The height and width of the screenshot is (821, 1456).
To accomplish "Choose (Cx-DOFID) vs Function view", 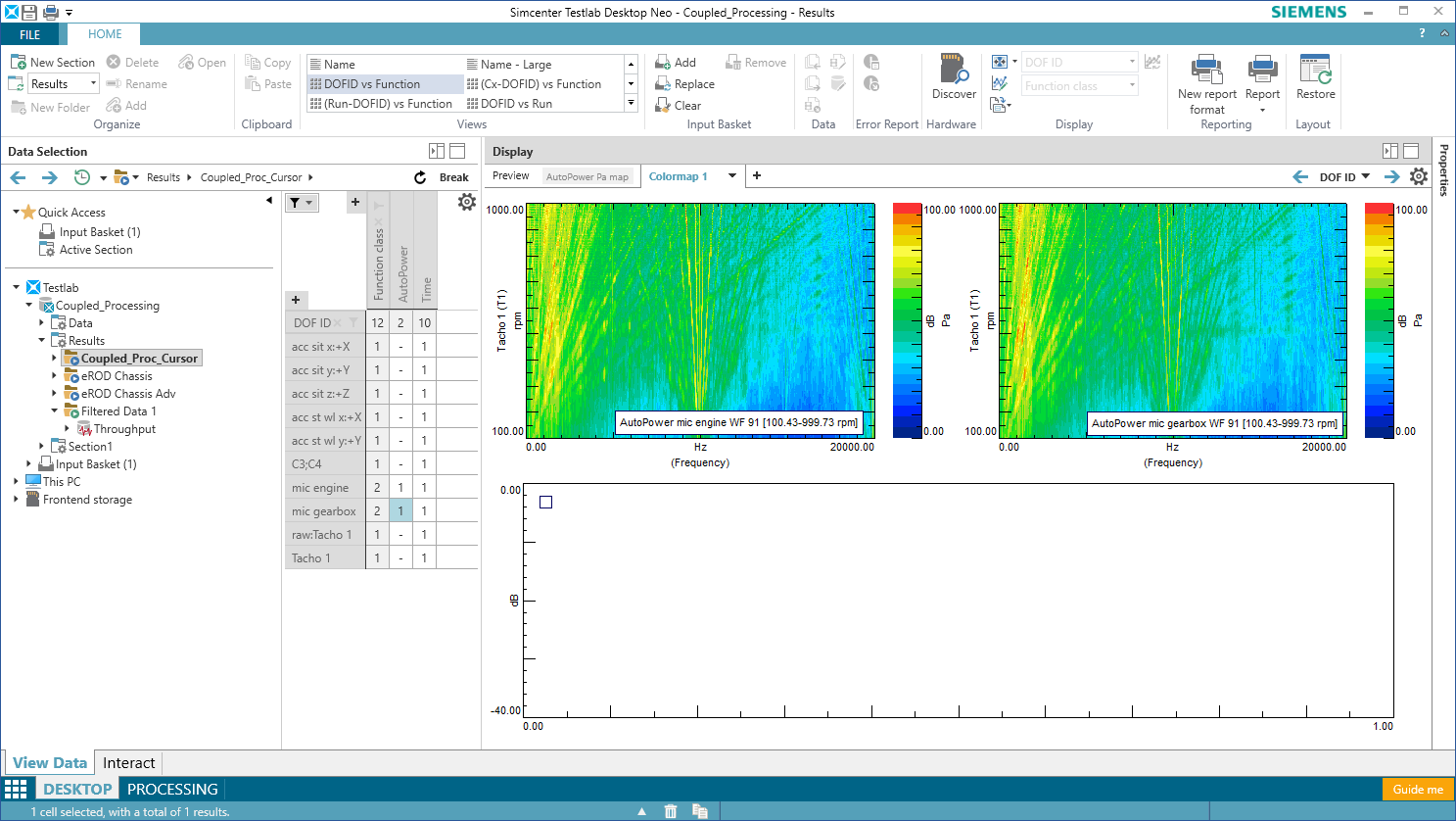I will click(541, 84).
